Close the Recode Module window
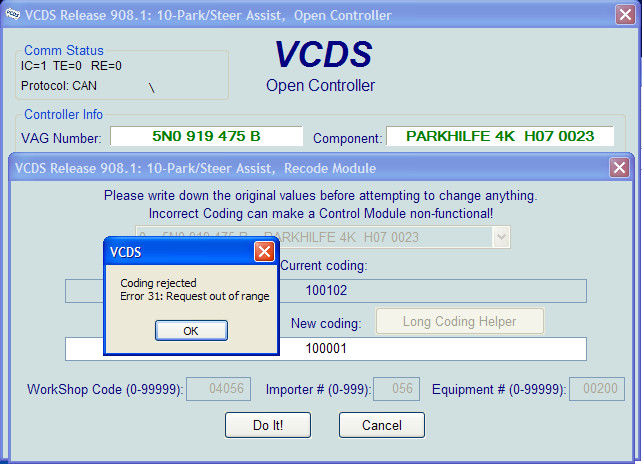Screen dimensions: 642x464 coord(619,168)
